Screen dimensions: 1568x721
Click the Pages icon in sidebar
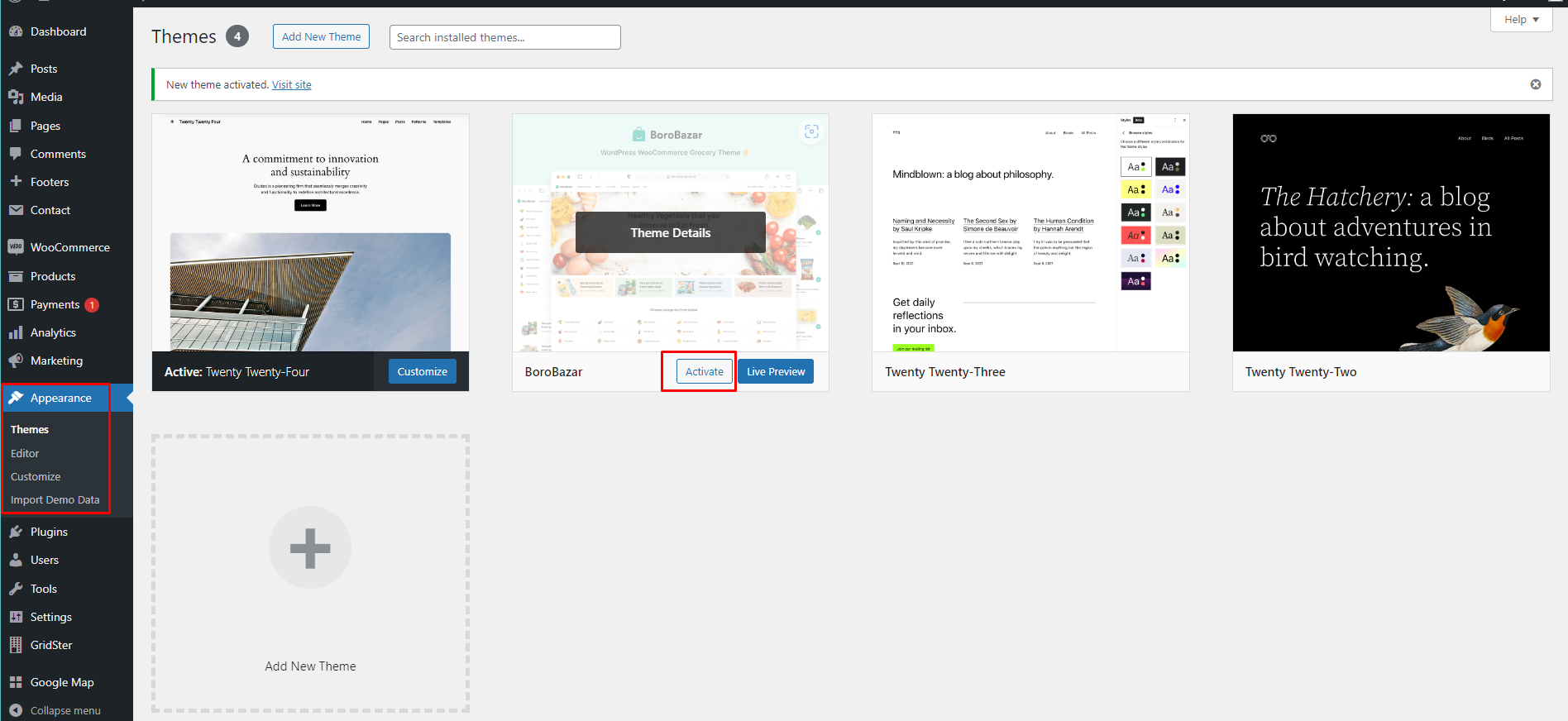[16, 126]
